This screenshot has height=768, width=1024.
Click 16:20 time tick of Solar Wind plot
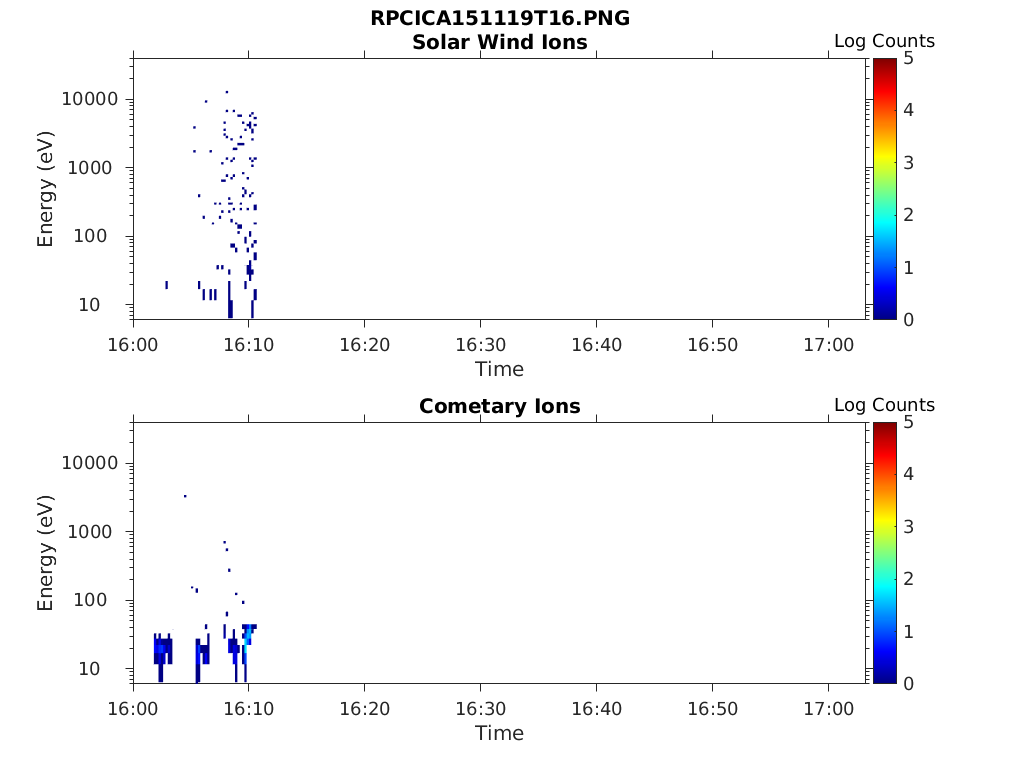pos(364,345)
